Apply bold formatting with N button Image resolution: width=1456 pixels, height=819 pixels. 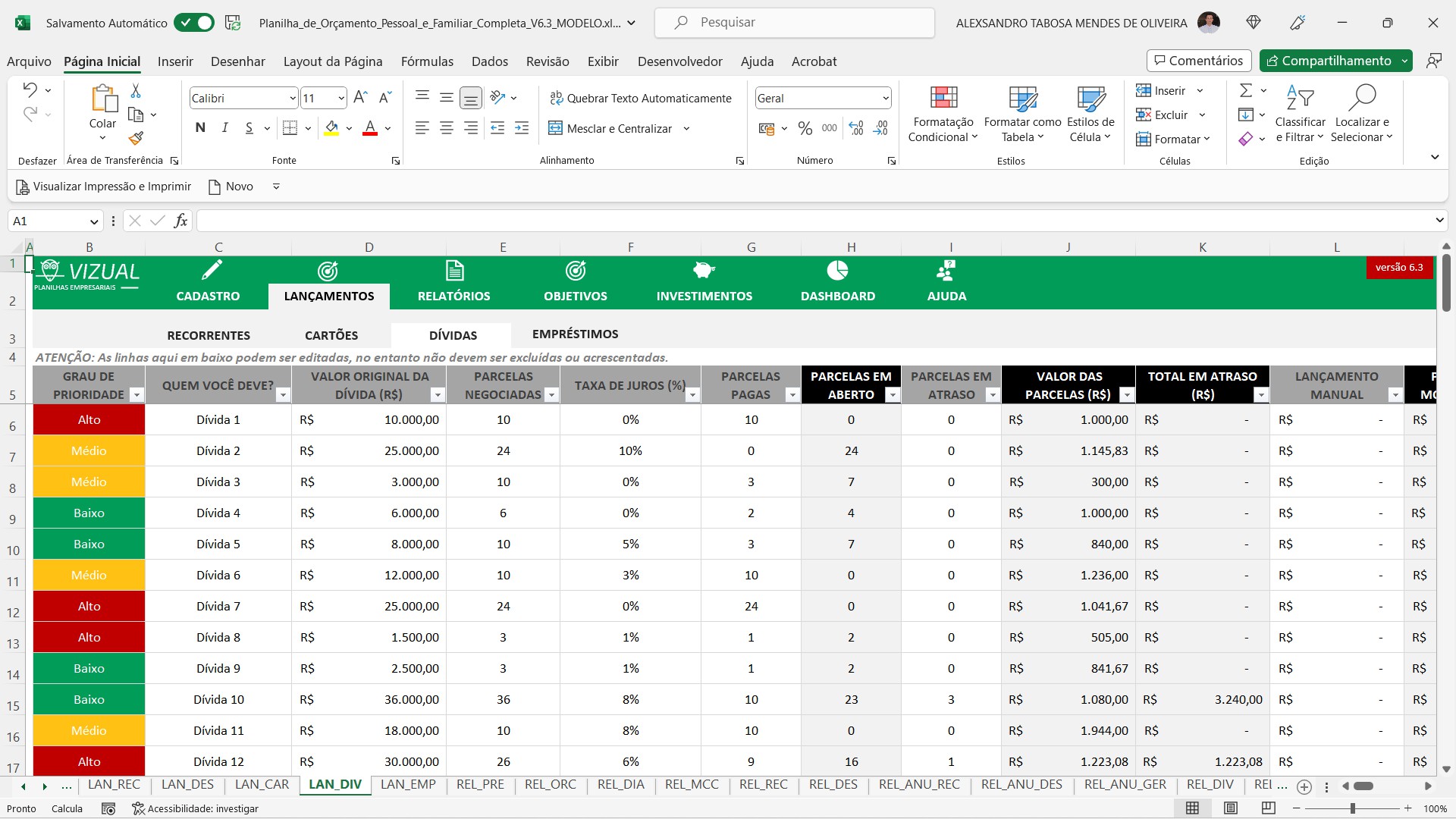tap(200, 128)
